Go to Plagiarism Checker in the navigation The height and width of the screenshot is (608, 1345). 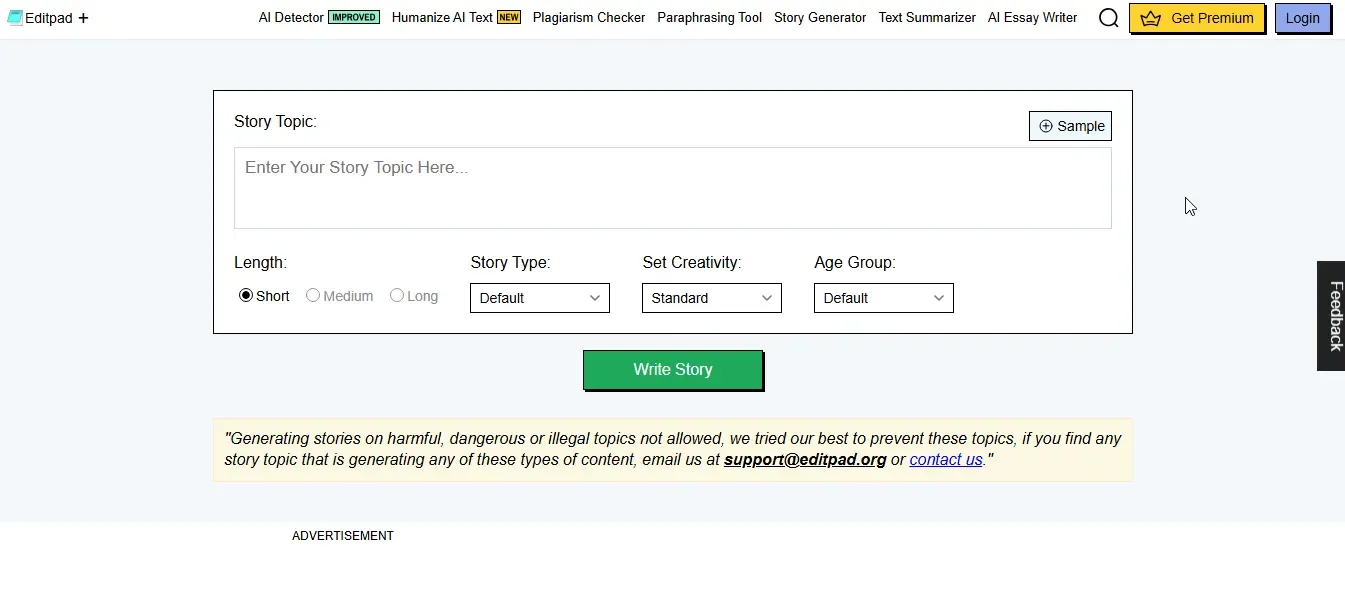[x=589, y=17]
